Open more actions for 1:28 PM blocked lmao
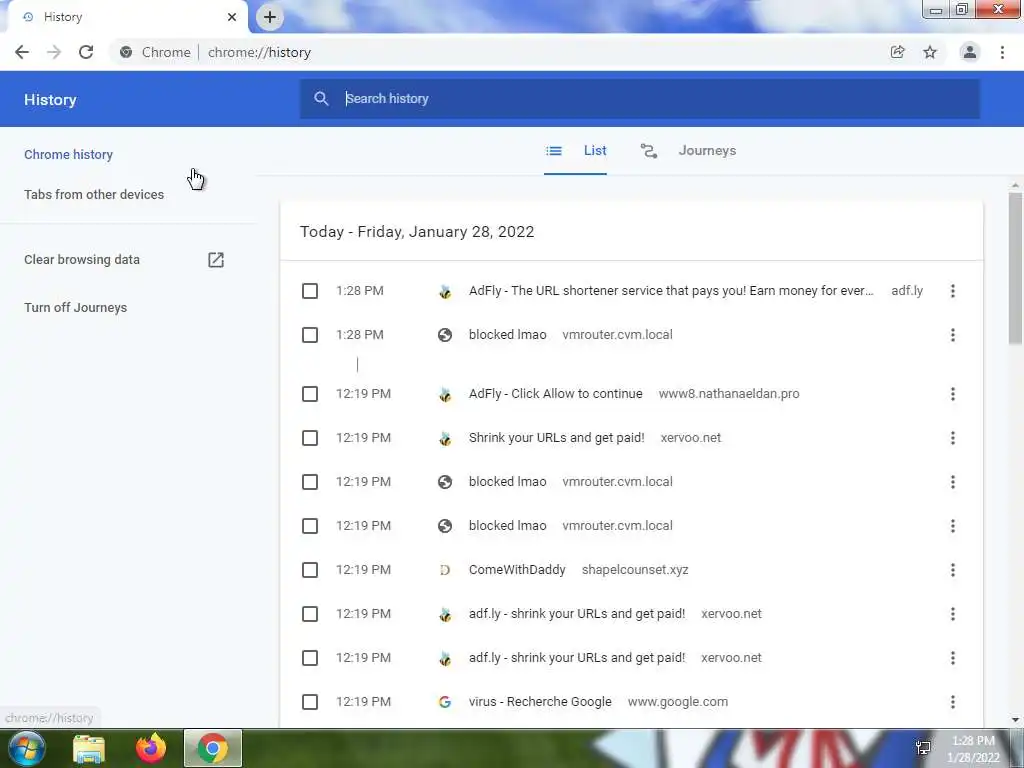Viewport: 1024px width, 768px height. click(x=953, y=335)
